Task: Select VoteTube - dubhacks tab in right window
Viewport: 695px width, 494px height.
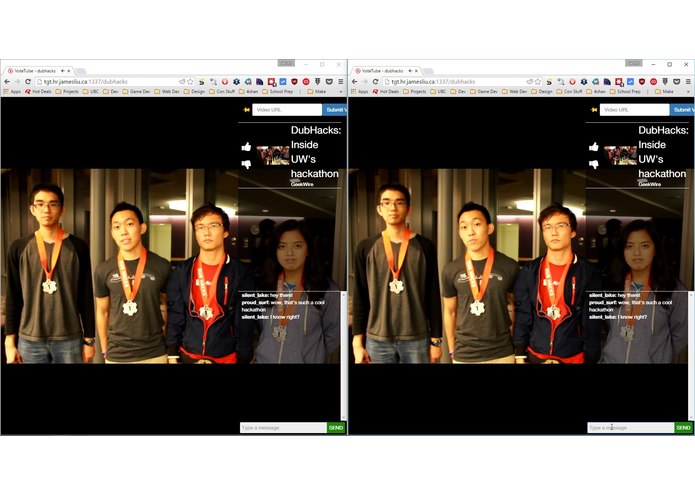Action: (385, 71)
